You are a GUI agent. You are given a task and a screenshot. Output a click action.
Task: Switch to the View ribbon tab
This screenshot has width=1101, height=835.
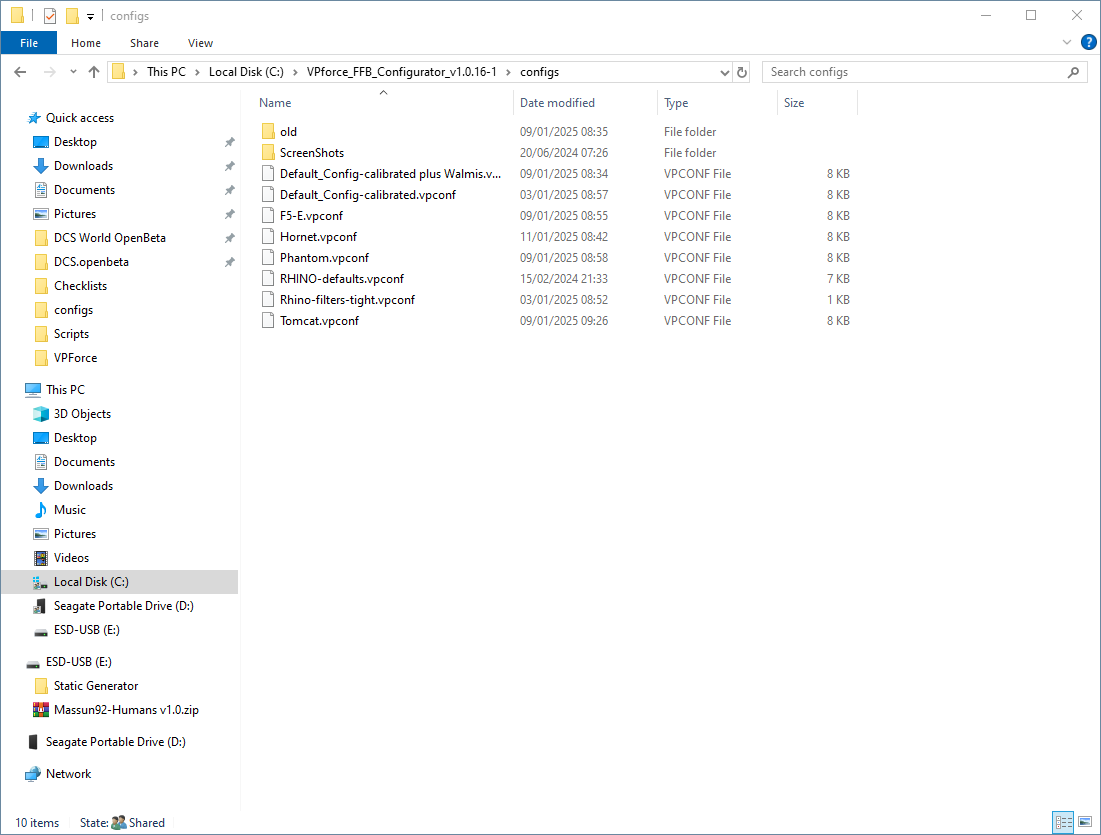(x=200, y=43)
